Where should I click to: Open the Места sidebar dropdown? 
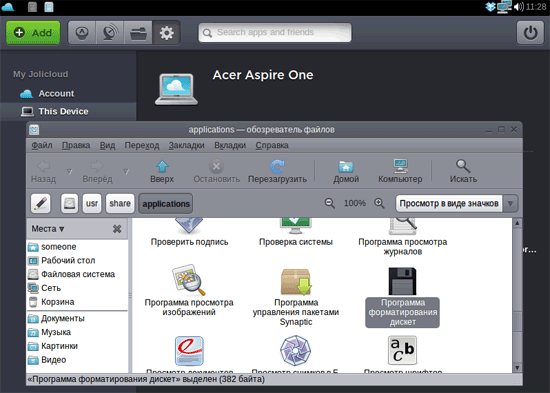[48, 229]
